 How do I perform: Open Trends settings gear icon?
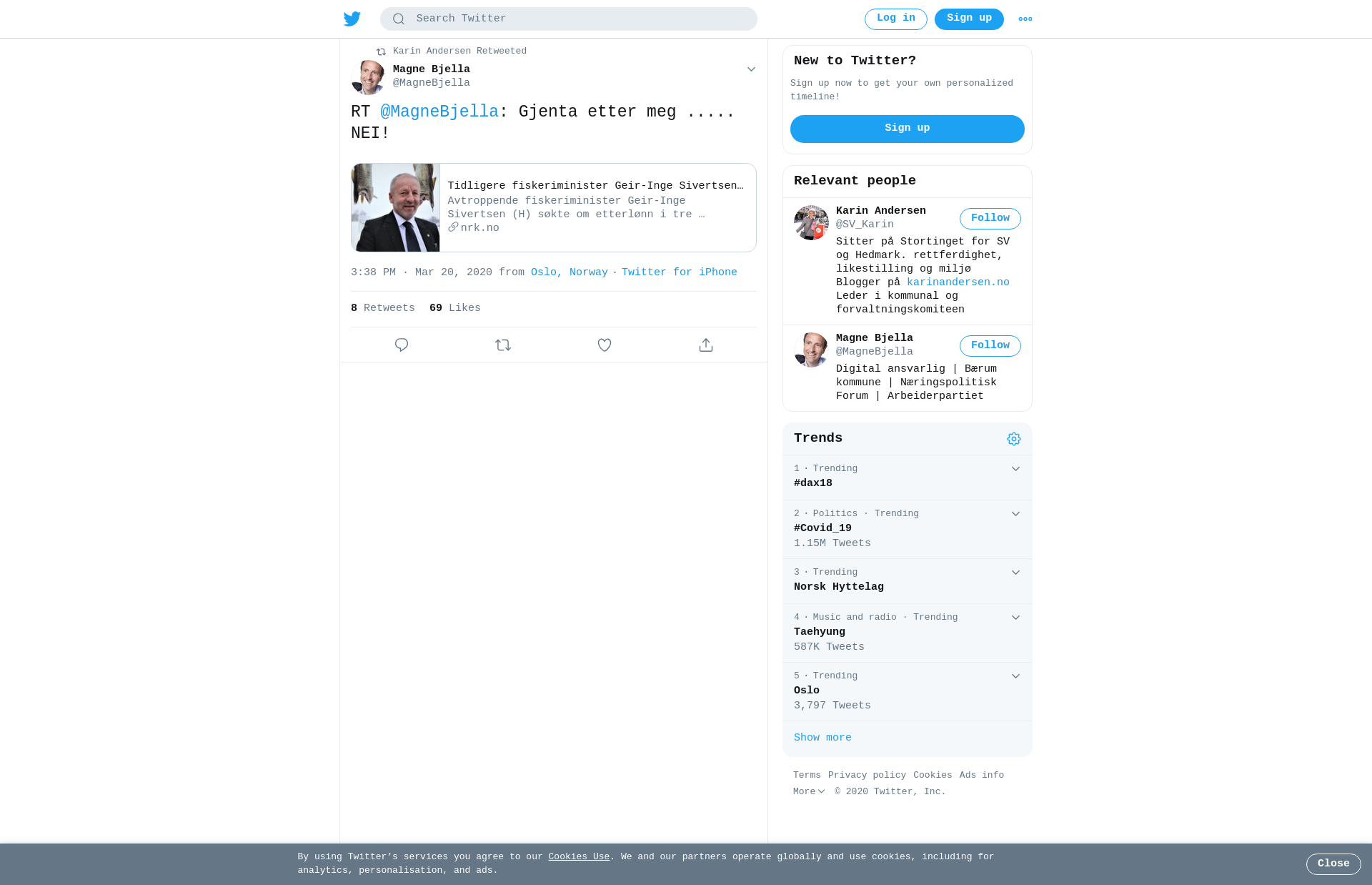tap(1014, 439)
